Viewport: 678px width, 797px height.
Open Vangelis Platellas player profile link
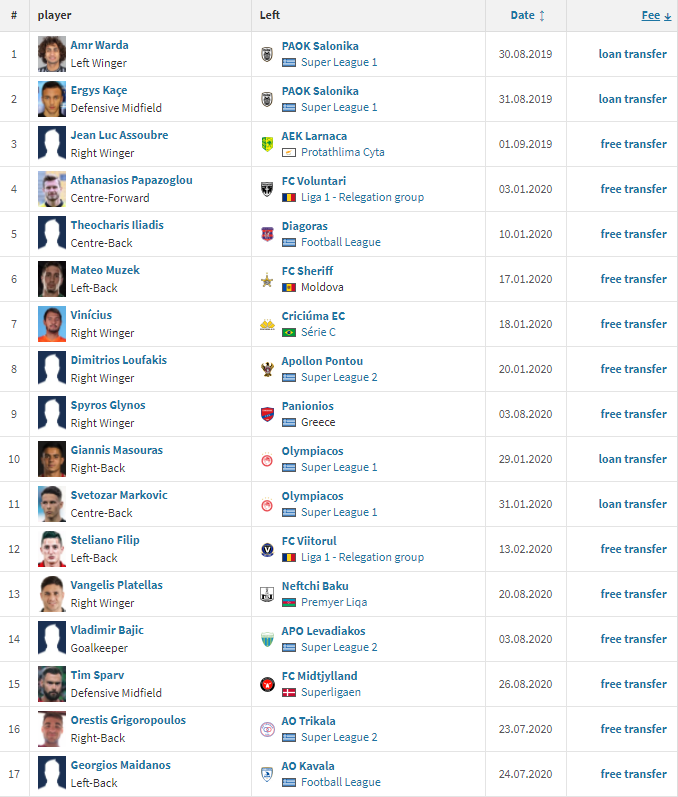point(116,585)
